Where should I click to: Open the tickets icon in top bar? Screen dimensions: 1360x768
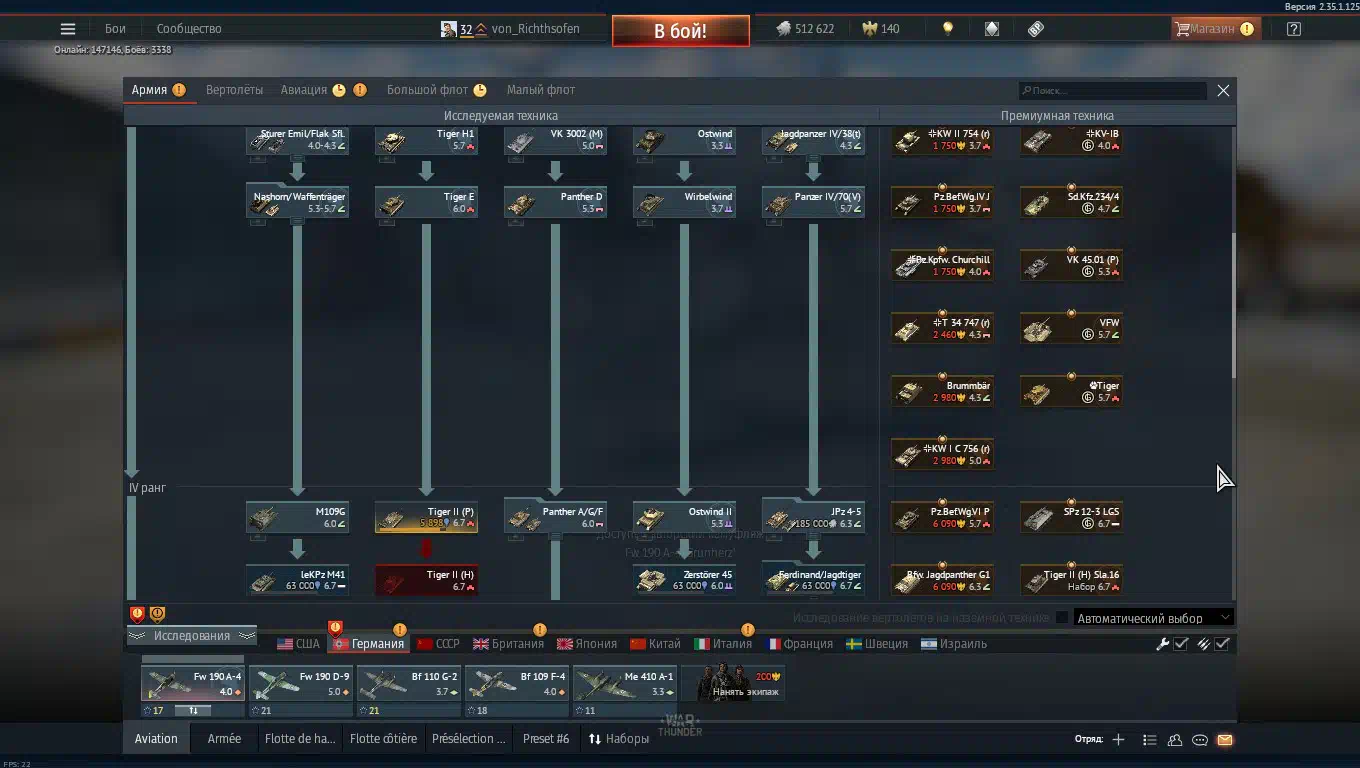[1036, 29]
